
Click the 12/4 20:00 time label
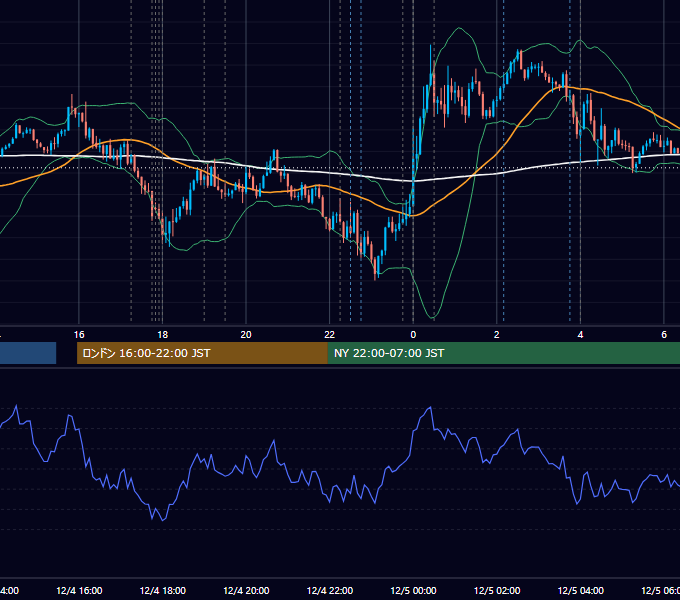point(246,590)
